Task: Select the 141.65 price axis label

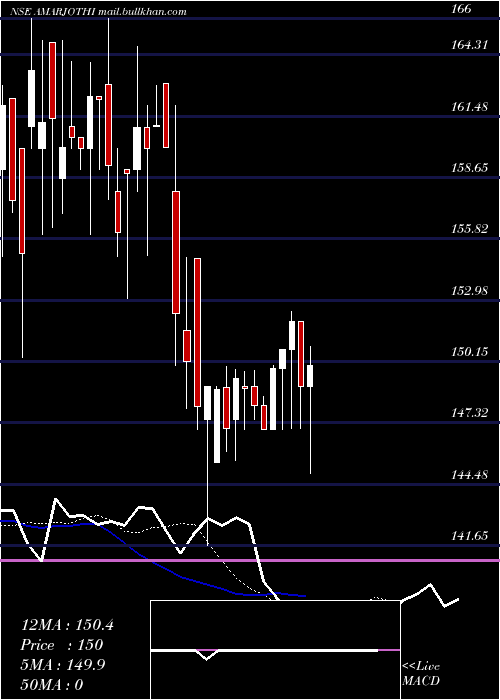Action: pos(468,536)
